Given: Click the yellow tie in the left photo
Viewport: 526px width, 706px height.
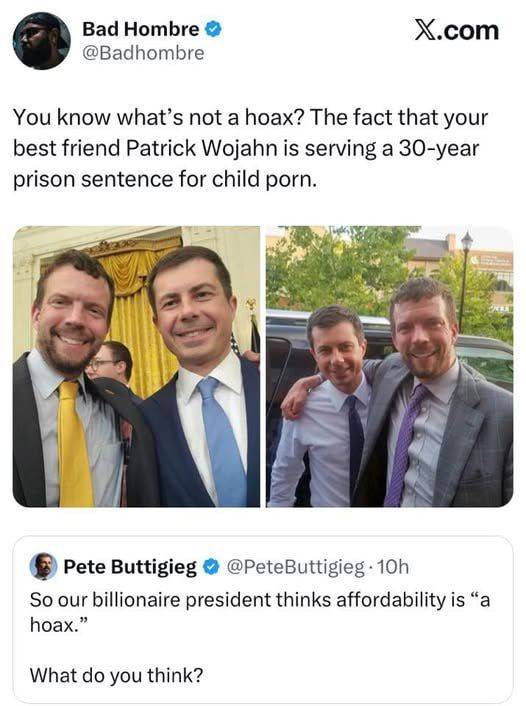Looking at the screenshot, I should pyautogui.click(x=74, y=444).
